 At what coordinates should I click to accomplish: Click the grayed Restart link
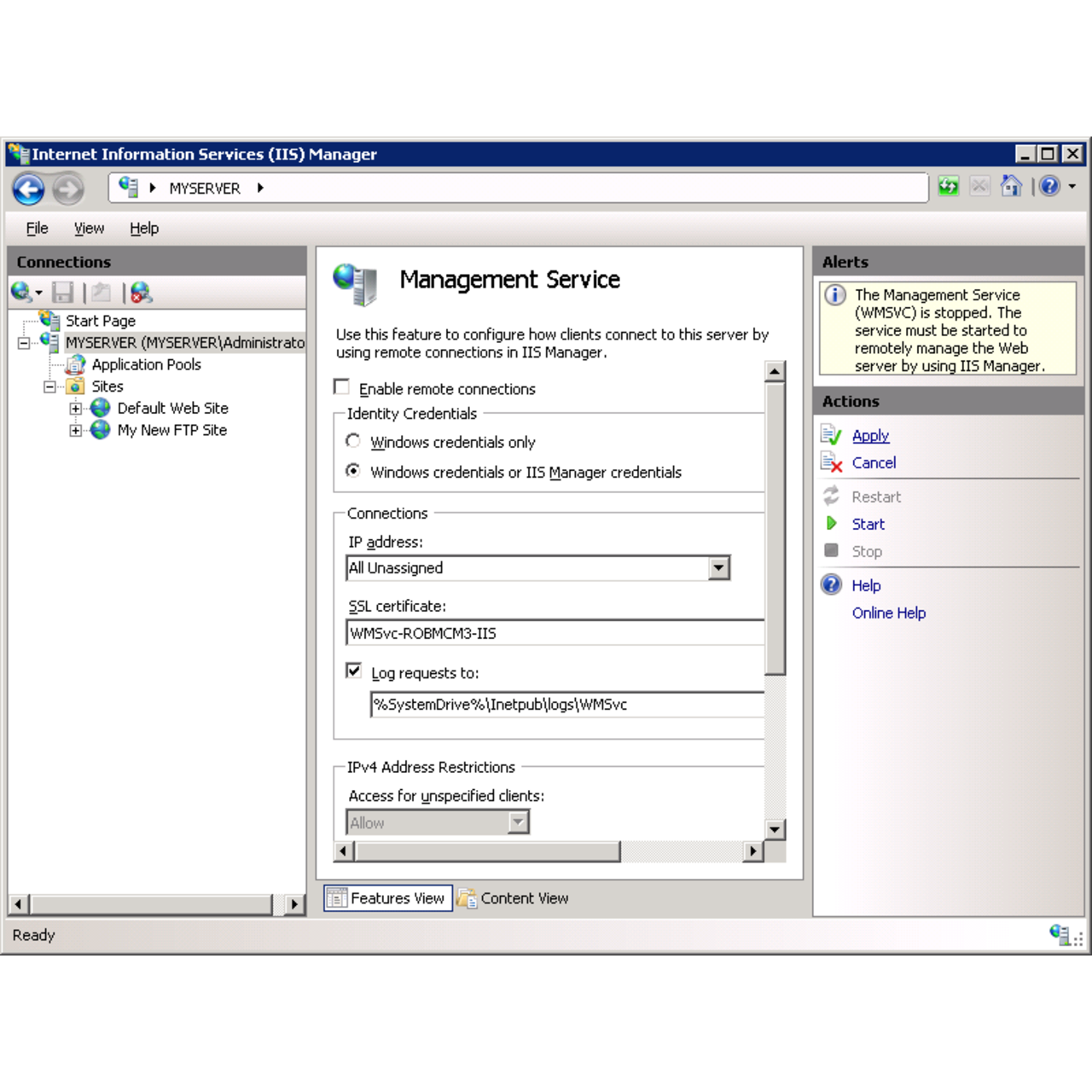[876, 497]
